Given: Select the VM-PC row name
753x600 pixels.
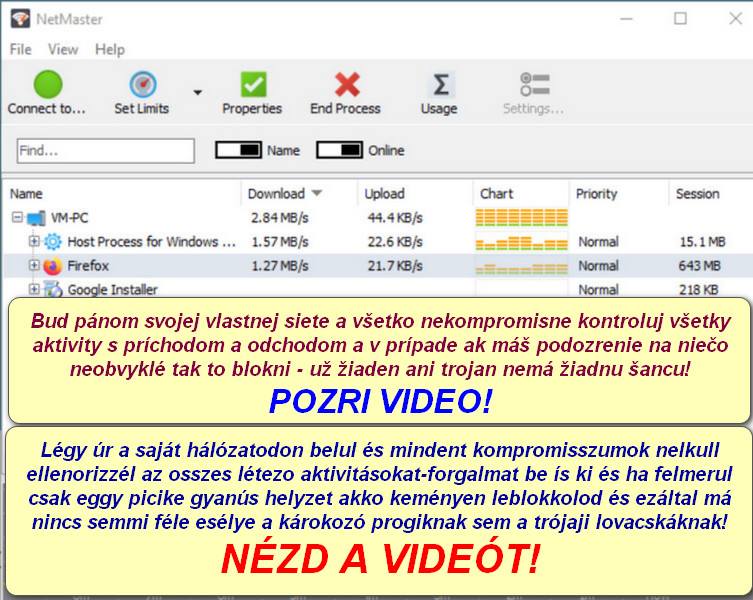Looking at the screenshot, I should click(x=70, y=218).
